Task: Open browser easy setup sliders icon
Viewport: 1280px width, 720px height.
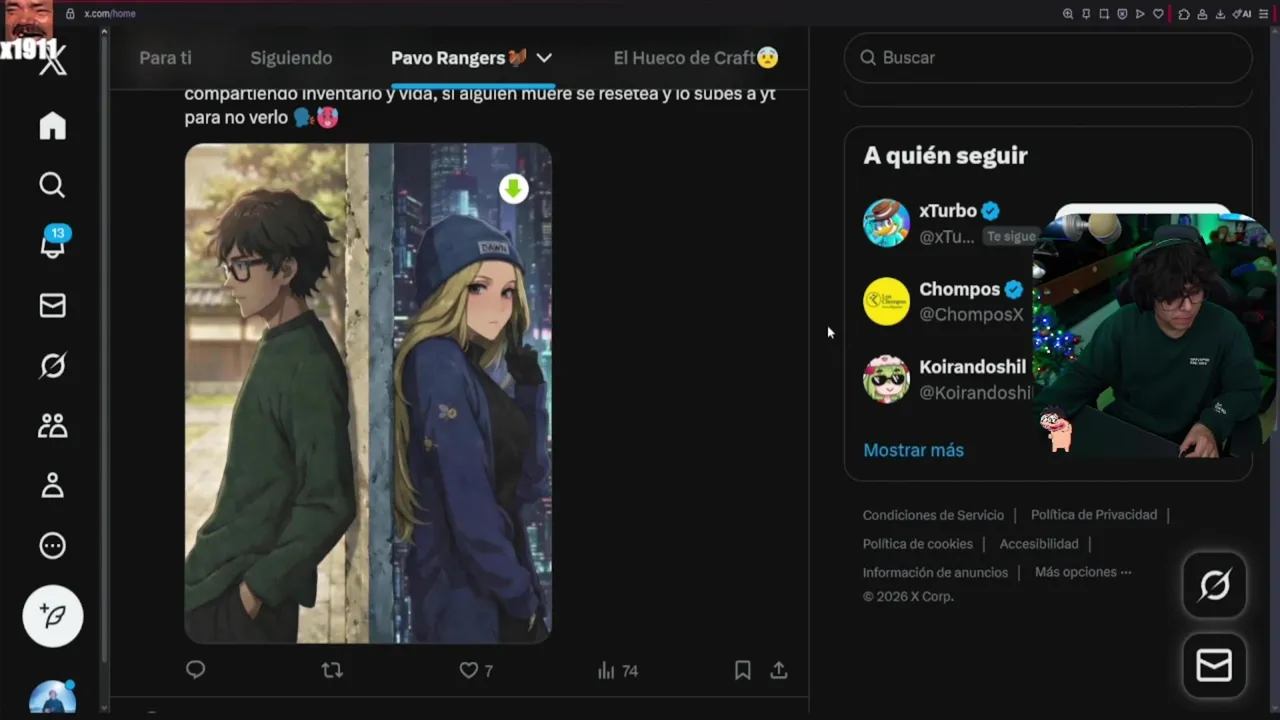Action: pos(1263,14)
